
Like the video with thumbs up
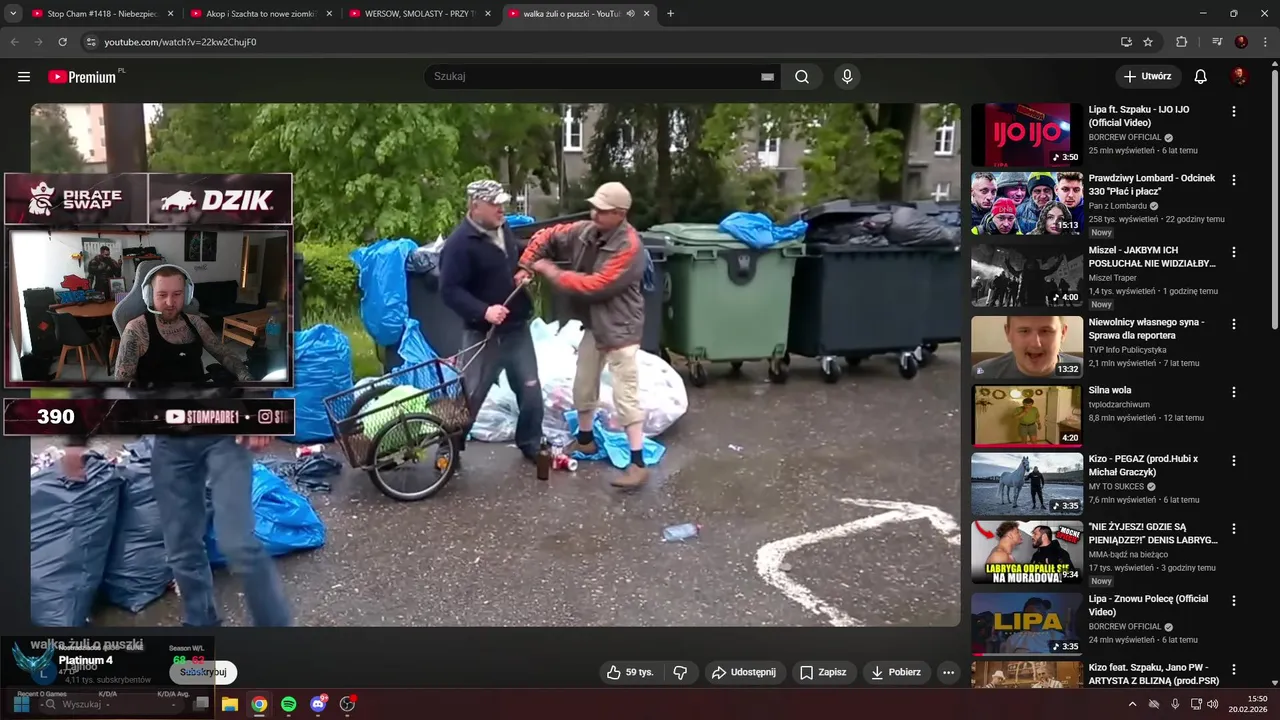630,672
